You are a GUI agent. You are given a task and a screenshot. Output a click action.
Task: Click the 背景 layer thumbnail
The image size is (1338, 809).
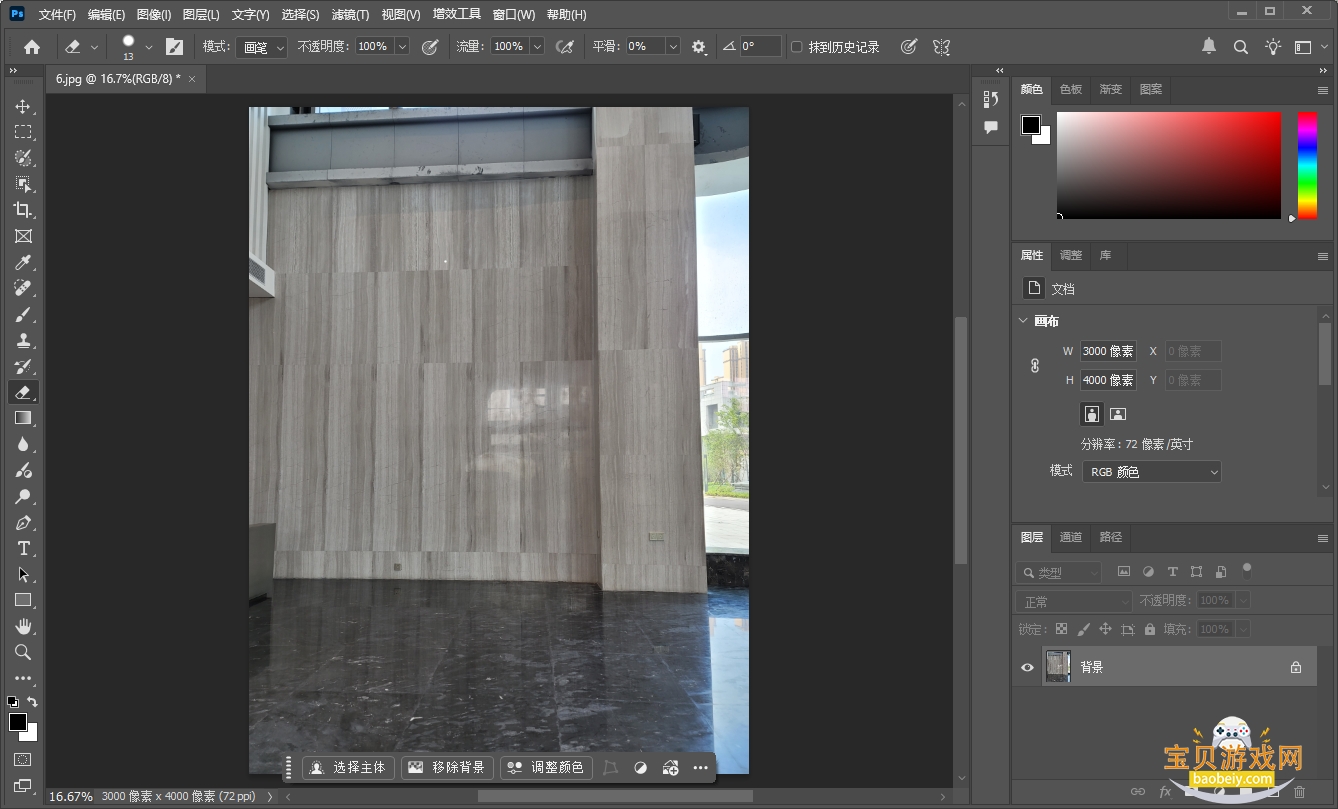click(1058, 667)
